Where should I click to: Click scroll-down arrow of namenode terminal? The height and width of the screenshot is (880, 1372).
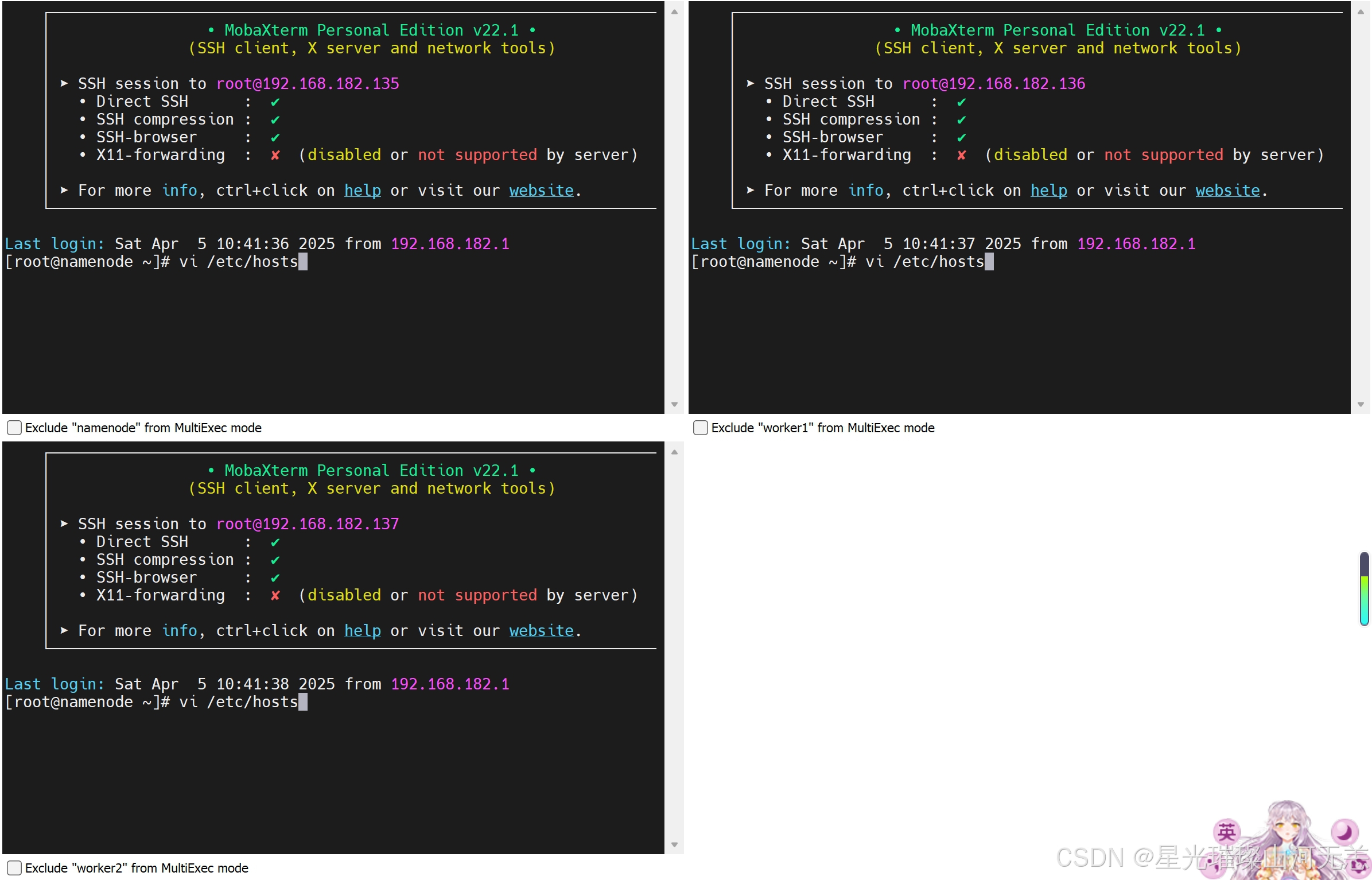pyautogui.click(x=674, y=405)
